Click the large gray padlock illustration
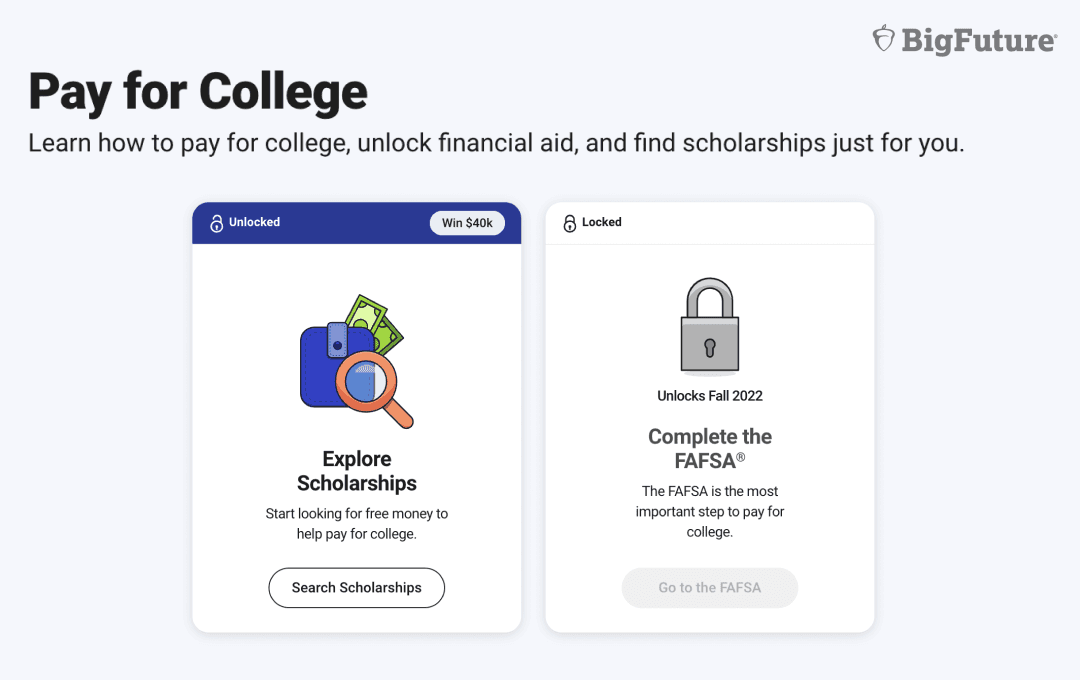The image size is (1080, 680). [709, 326]
